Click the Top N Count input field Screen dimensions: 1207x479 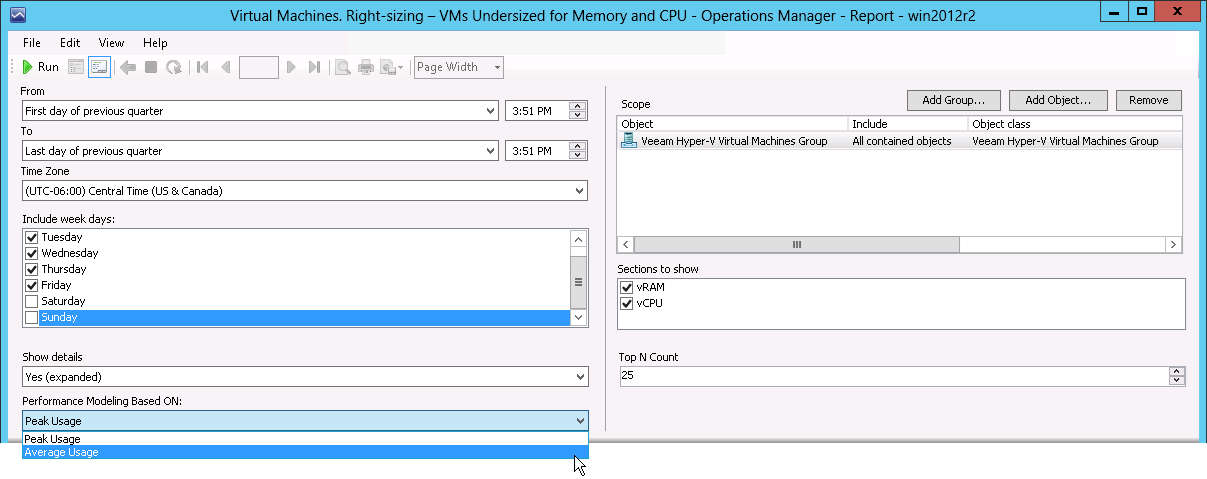point(894,376)
